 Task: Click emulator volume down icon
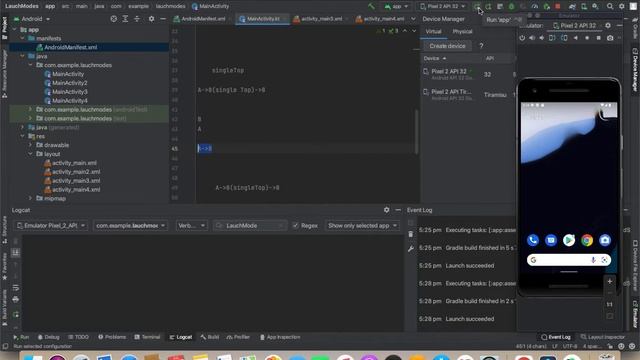542,38
